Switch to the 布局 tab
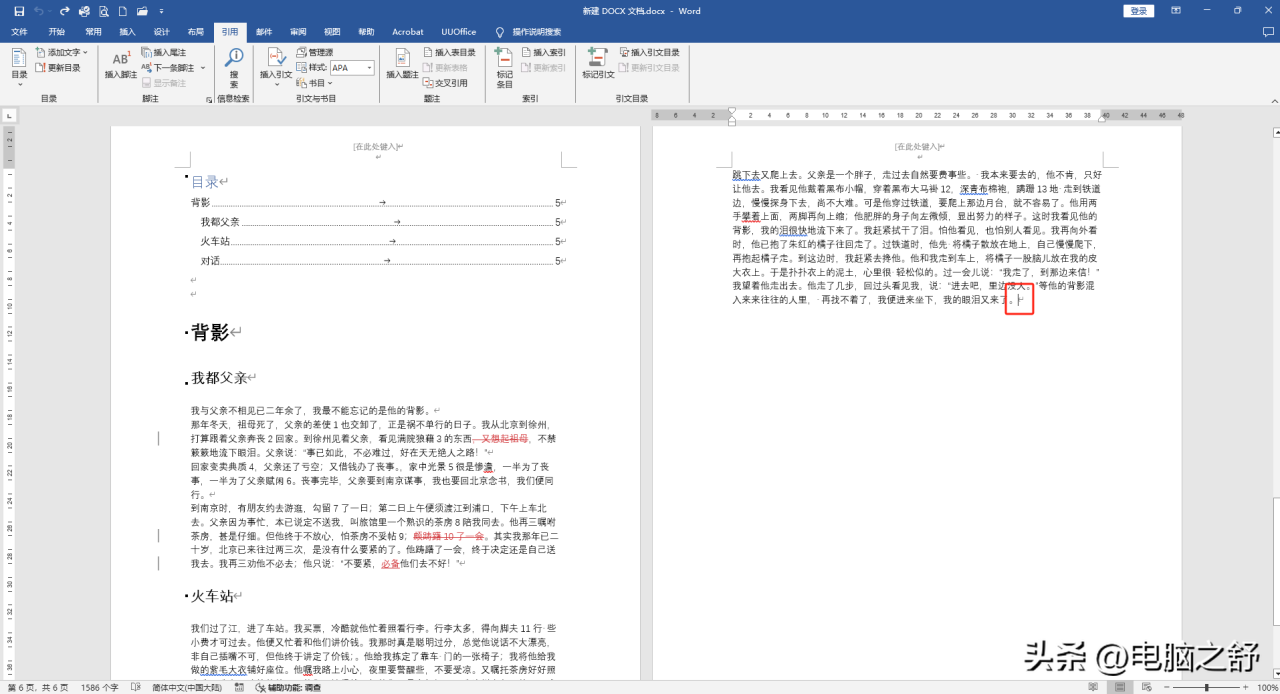This screenshot has width=1280, height=694. pos(196,32)
